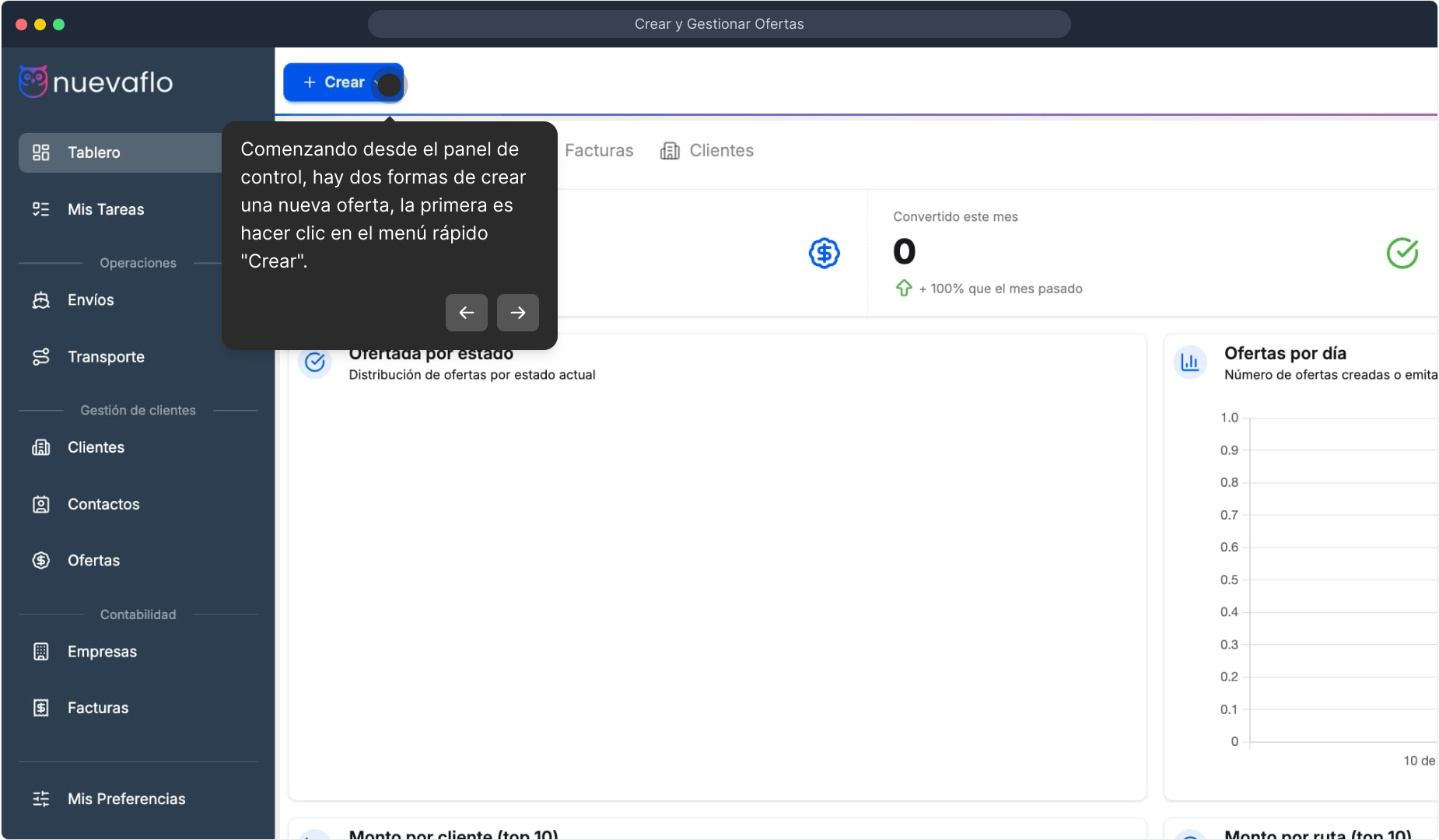Click the Transporte route icon
The width and height of the screenshot is (1439, 840).
(41, 357)
